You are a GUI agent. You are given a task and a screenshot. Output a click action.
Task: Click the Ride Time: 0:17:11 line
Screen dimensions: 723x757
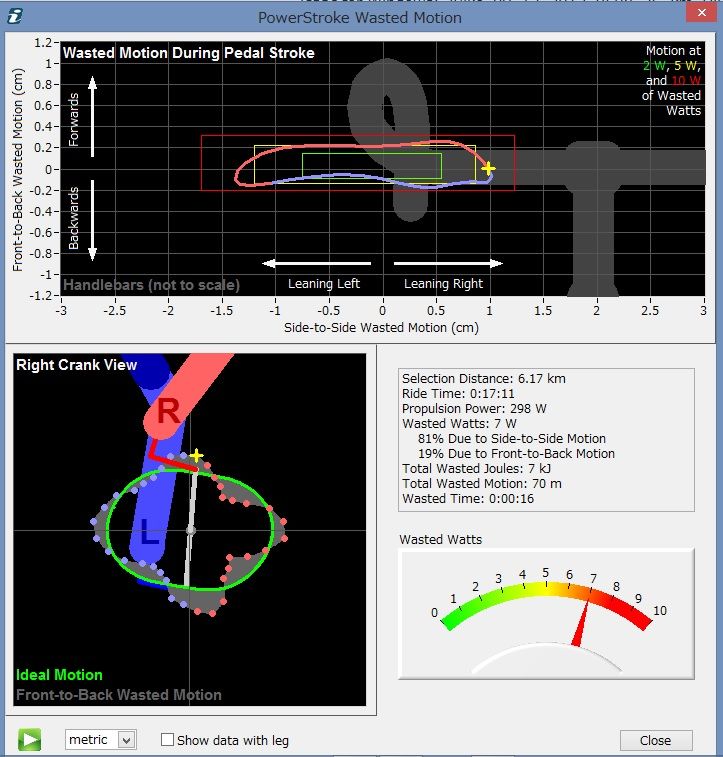pos(458,393)
